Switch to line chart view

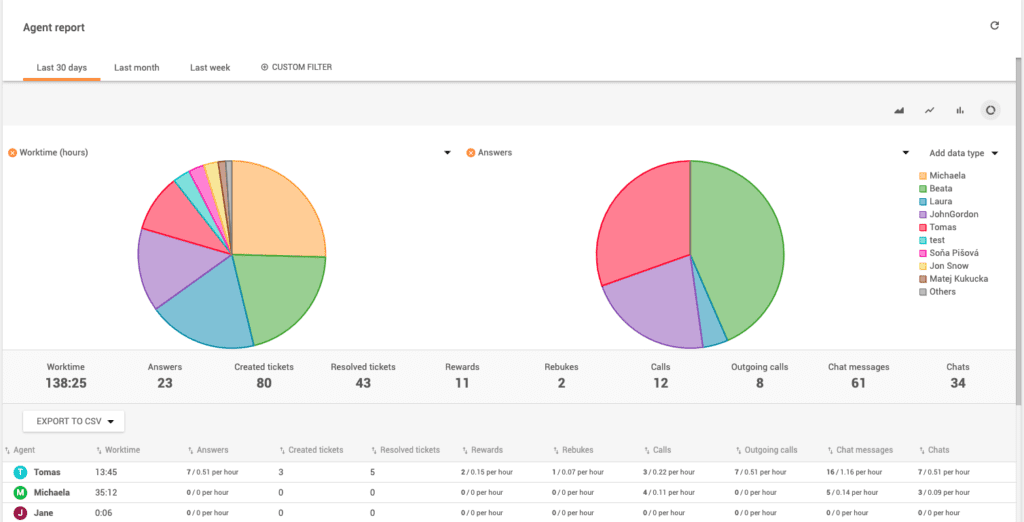(929, 110)
